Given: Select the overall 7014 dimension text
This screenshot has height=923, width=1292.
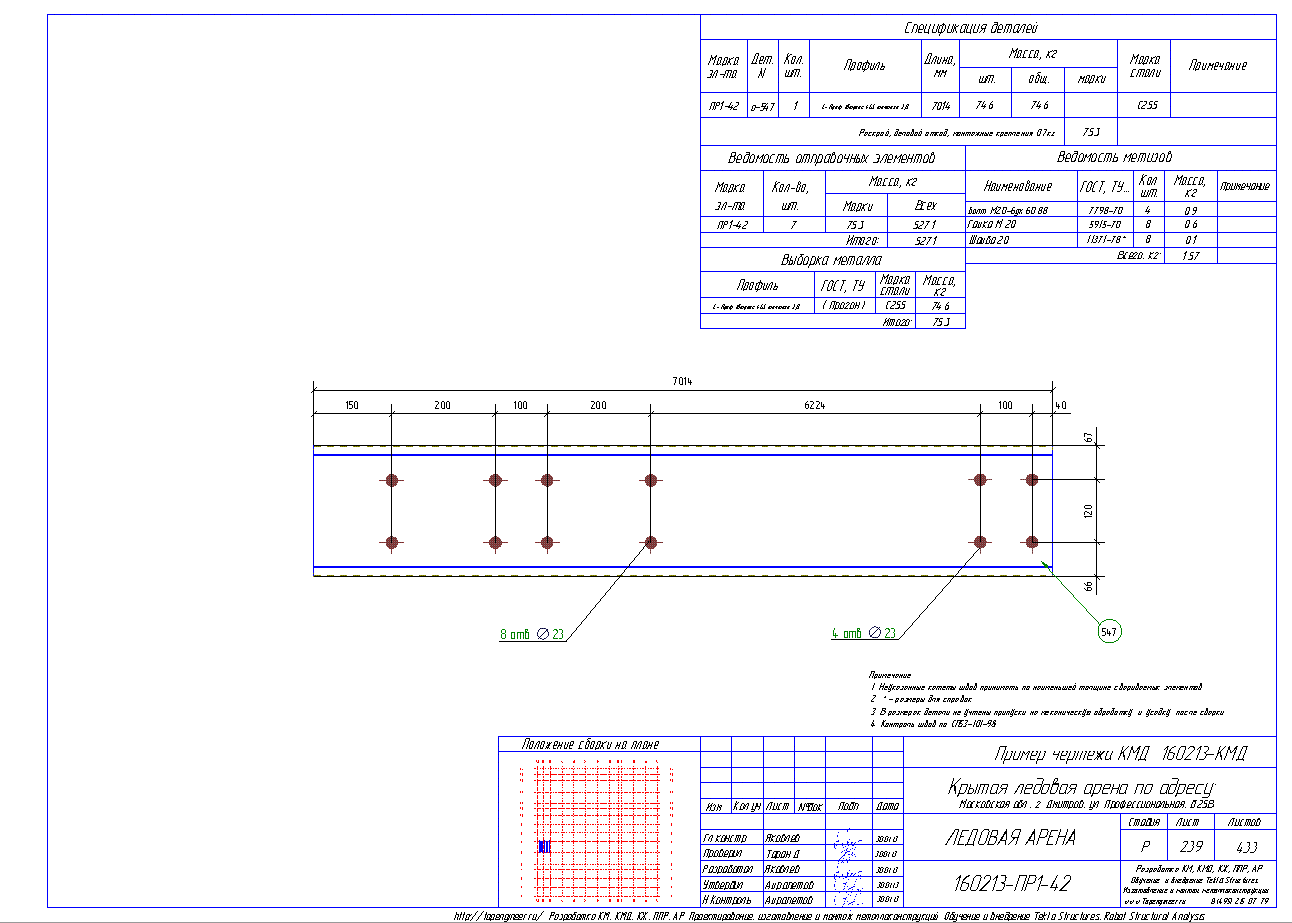Looking at the screenshot, I should tap(682, 381).
